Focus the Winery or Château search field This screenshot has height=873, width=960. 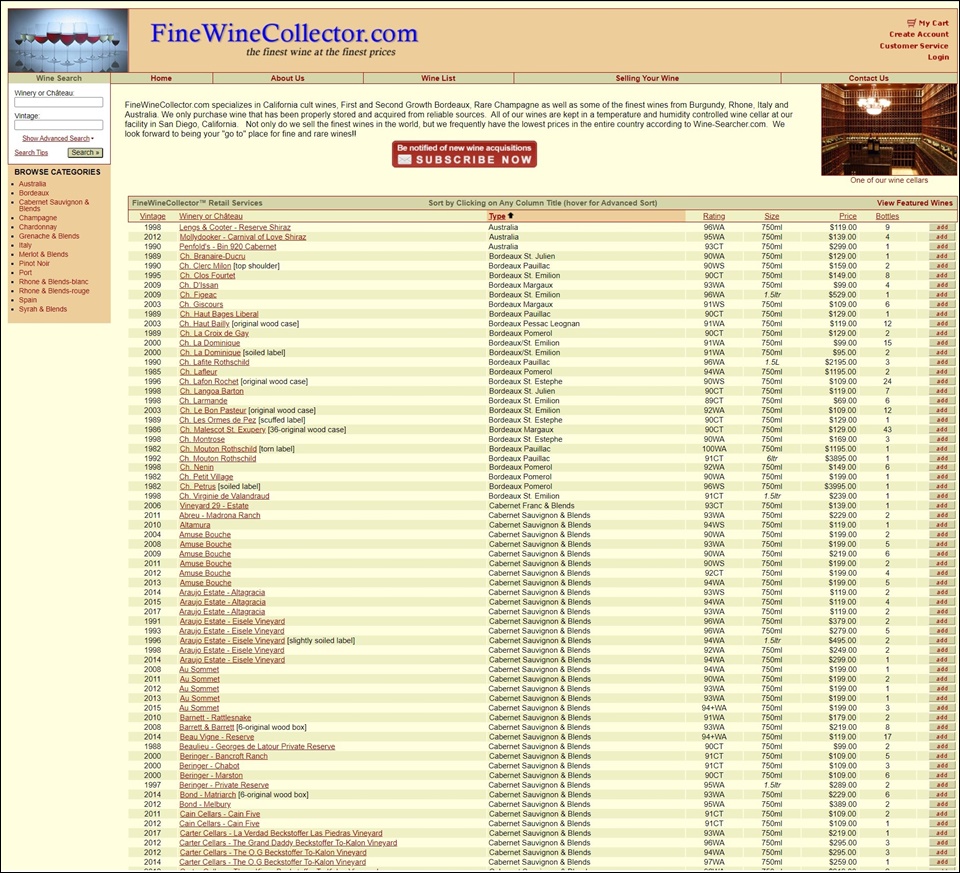tap(59, 102)
